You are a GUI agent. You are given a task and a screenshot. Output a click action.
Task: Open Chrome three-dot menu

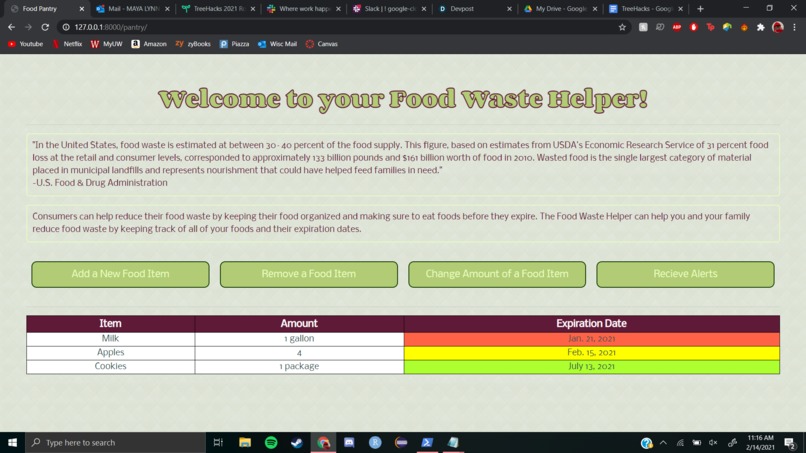coord(794,27)
